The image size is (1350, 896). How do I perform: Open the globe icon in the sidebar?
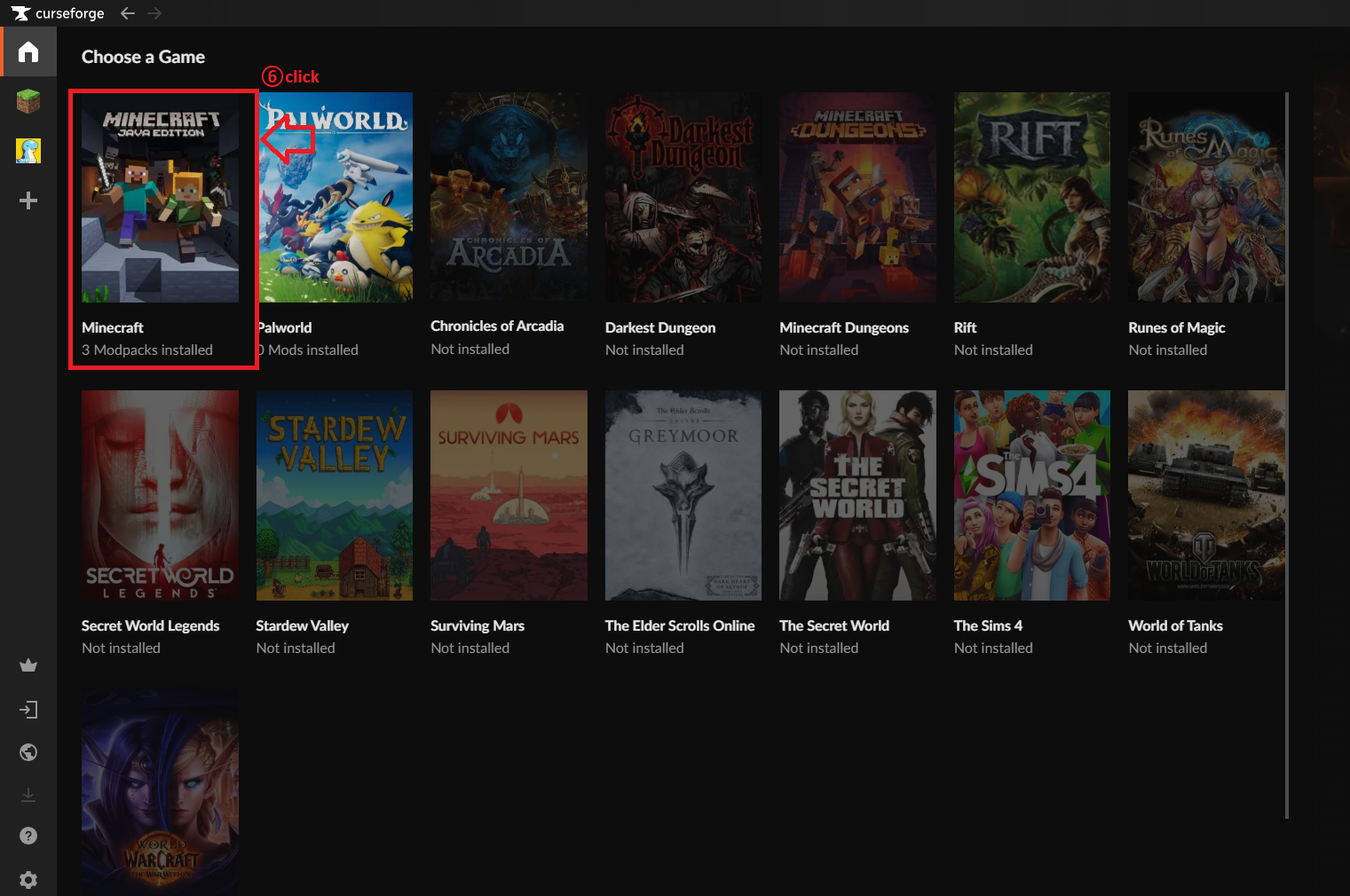(28, 752)
